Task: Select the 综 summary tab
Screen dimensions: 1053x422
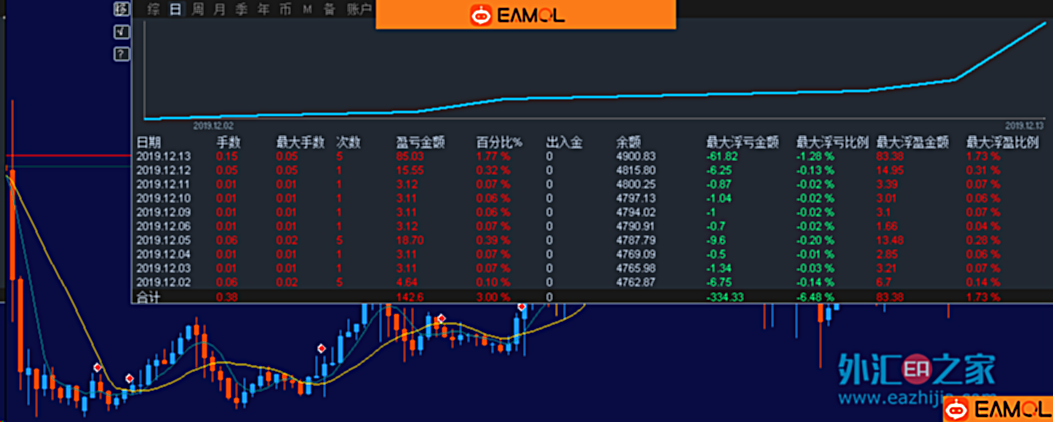Action: [x=153, y=9]
